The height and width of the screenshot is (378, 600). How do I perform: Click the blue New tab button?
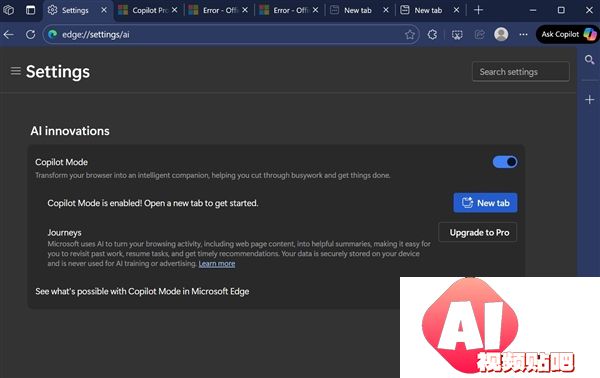(x=485, y=203)
